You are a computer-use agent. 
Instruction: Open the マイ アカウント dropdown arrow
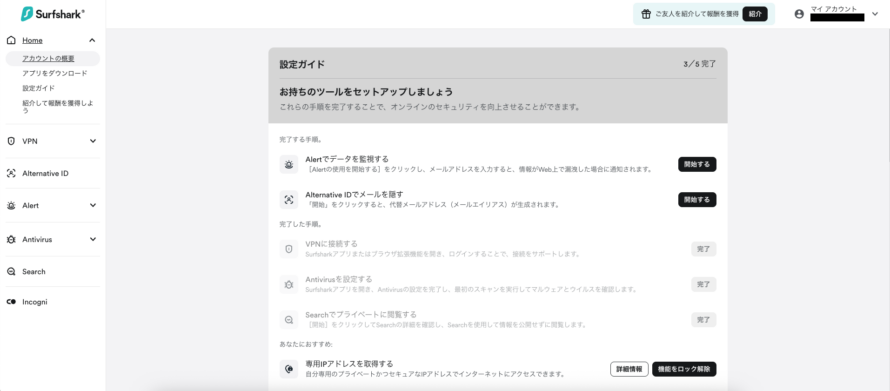(875, 14)
